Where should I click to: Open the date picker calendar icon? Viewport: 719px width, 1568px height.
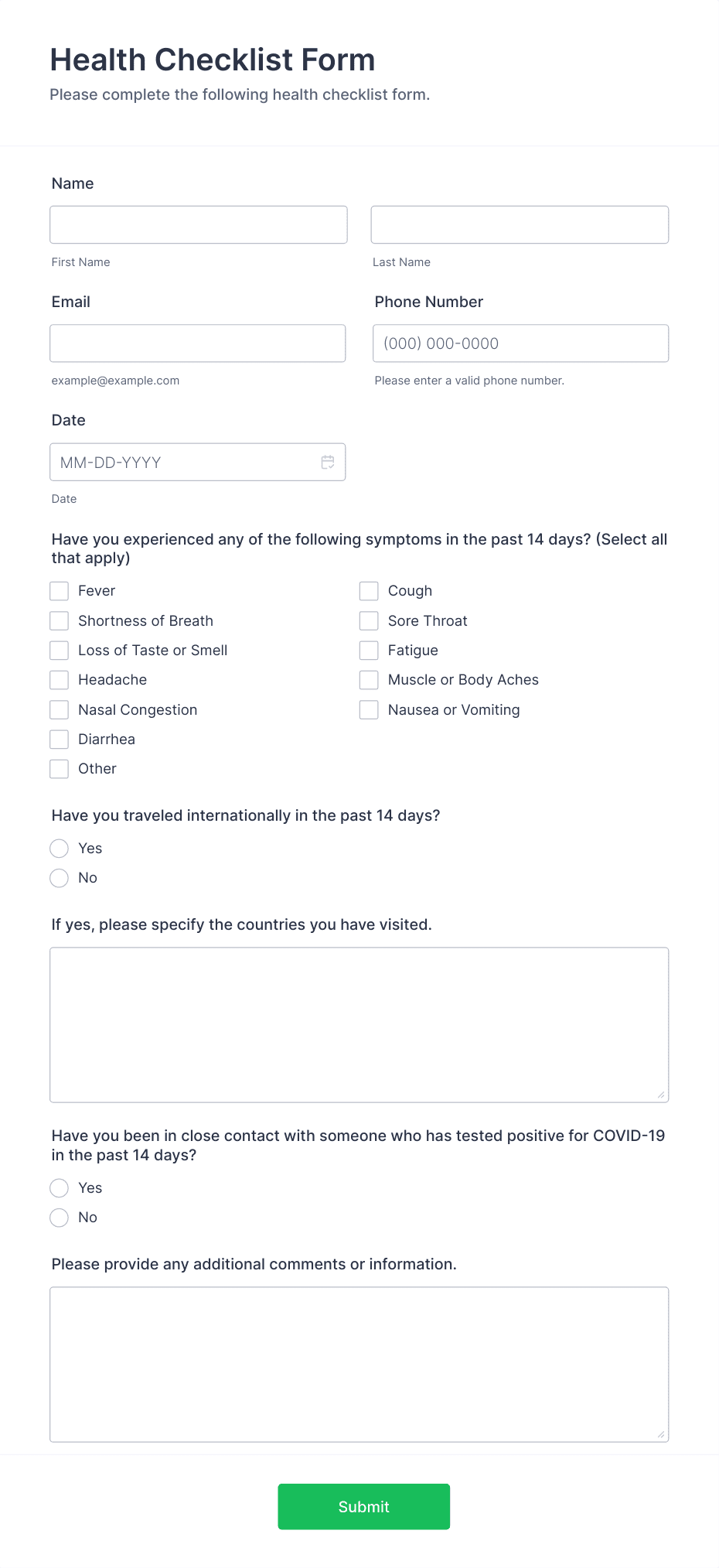328,462
